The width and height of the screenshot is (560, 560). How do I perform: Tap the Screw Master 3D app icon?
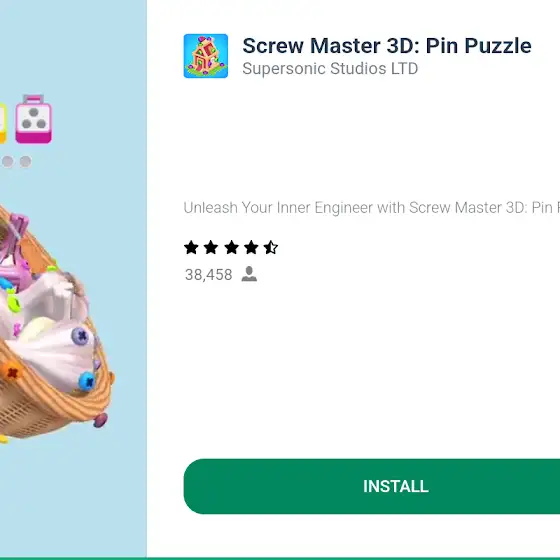point(206,56)
